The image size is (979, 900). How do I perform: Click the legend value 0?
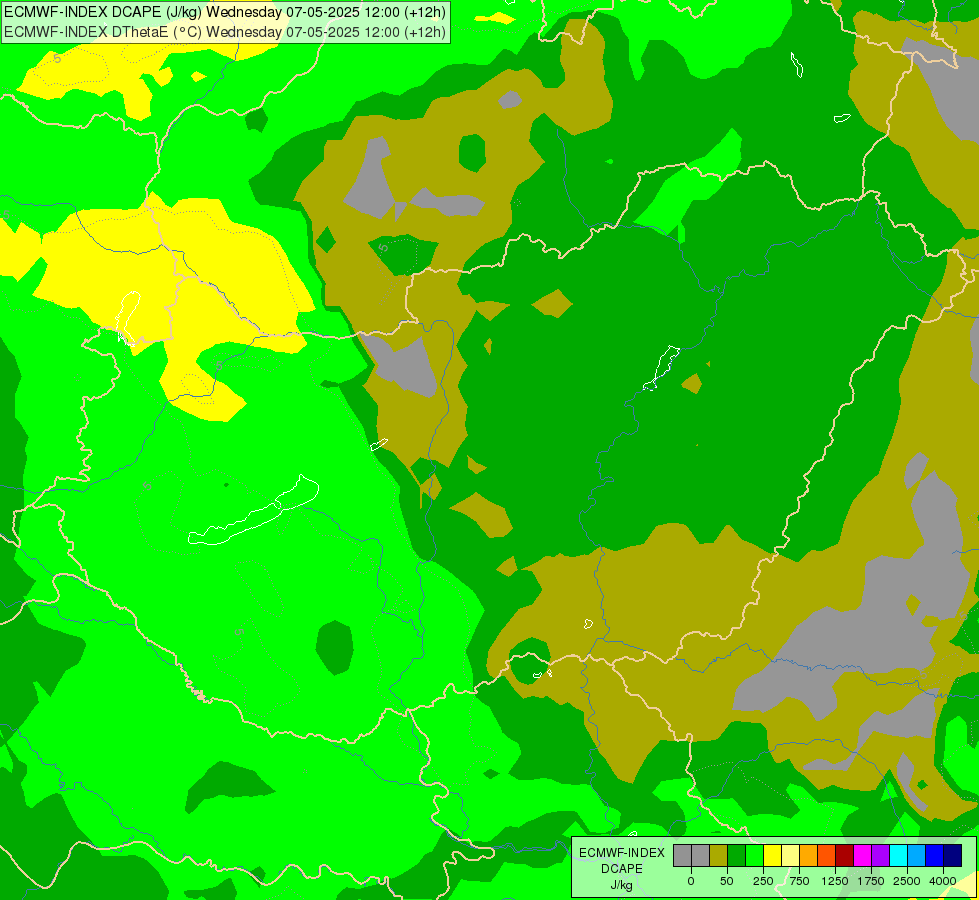coord(691,881)
